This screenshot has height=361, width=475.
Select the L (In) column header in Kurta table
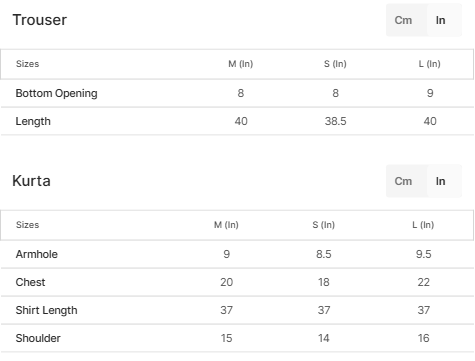coord(423,225)
